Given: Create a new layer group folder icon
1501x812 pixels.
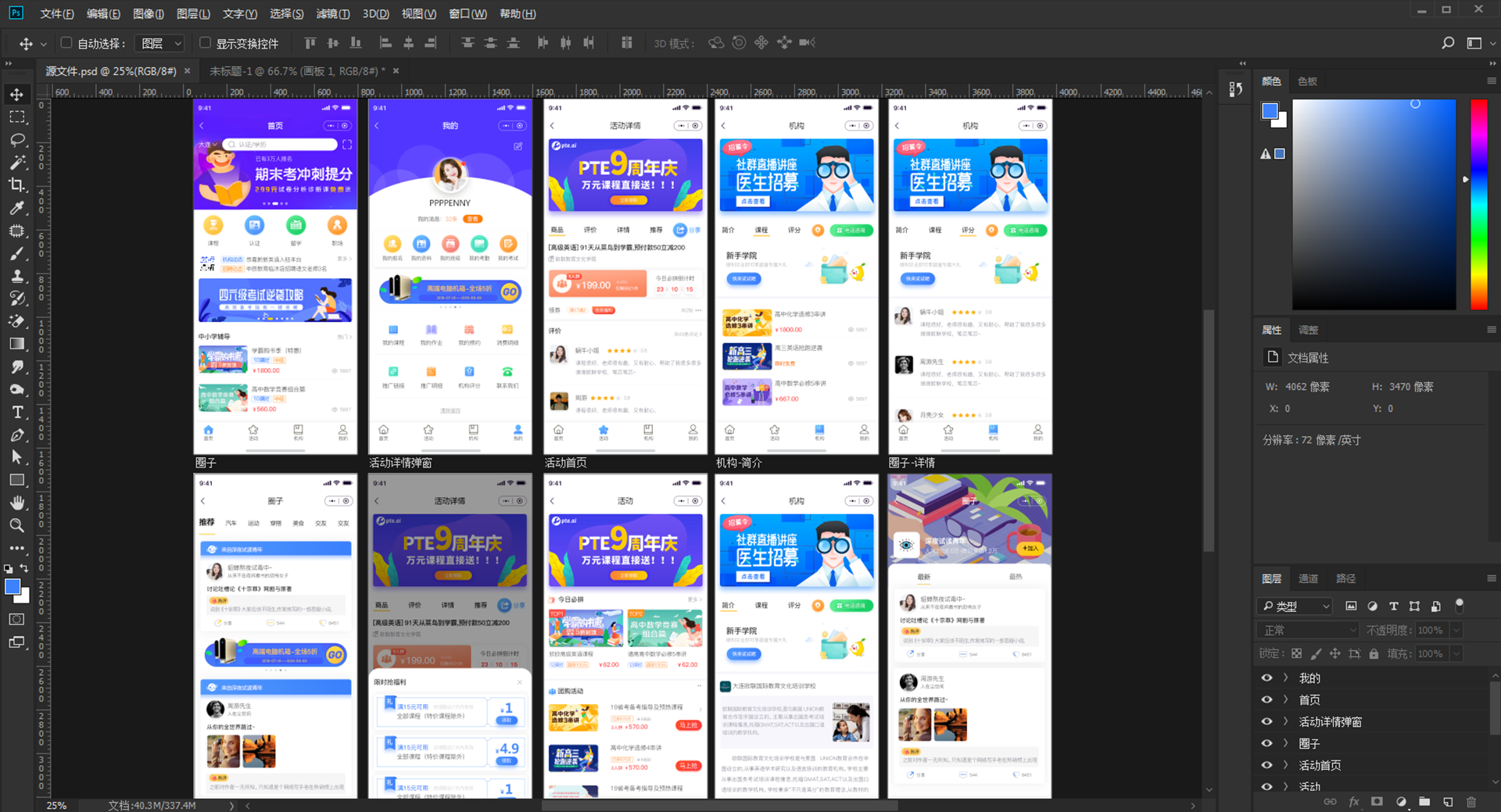Looking at the screenshot, I should click(x=1424, y=802).
